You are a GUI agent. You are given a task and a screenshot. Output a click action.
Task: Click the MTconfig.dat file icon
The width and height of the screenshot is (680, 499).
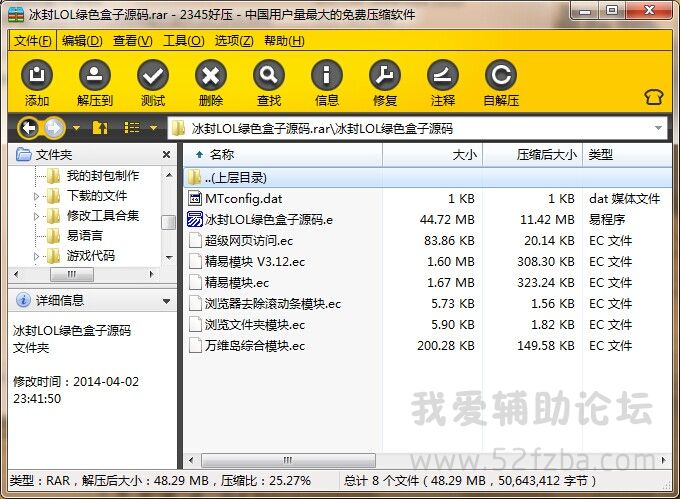coord(195,199)
